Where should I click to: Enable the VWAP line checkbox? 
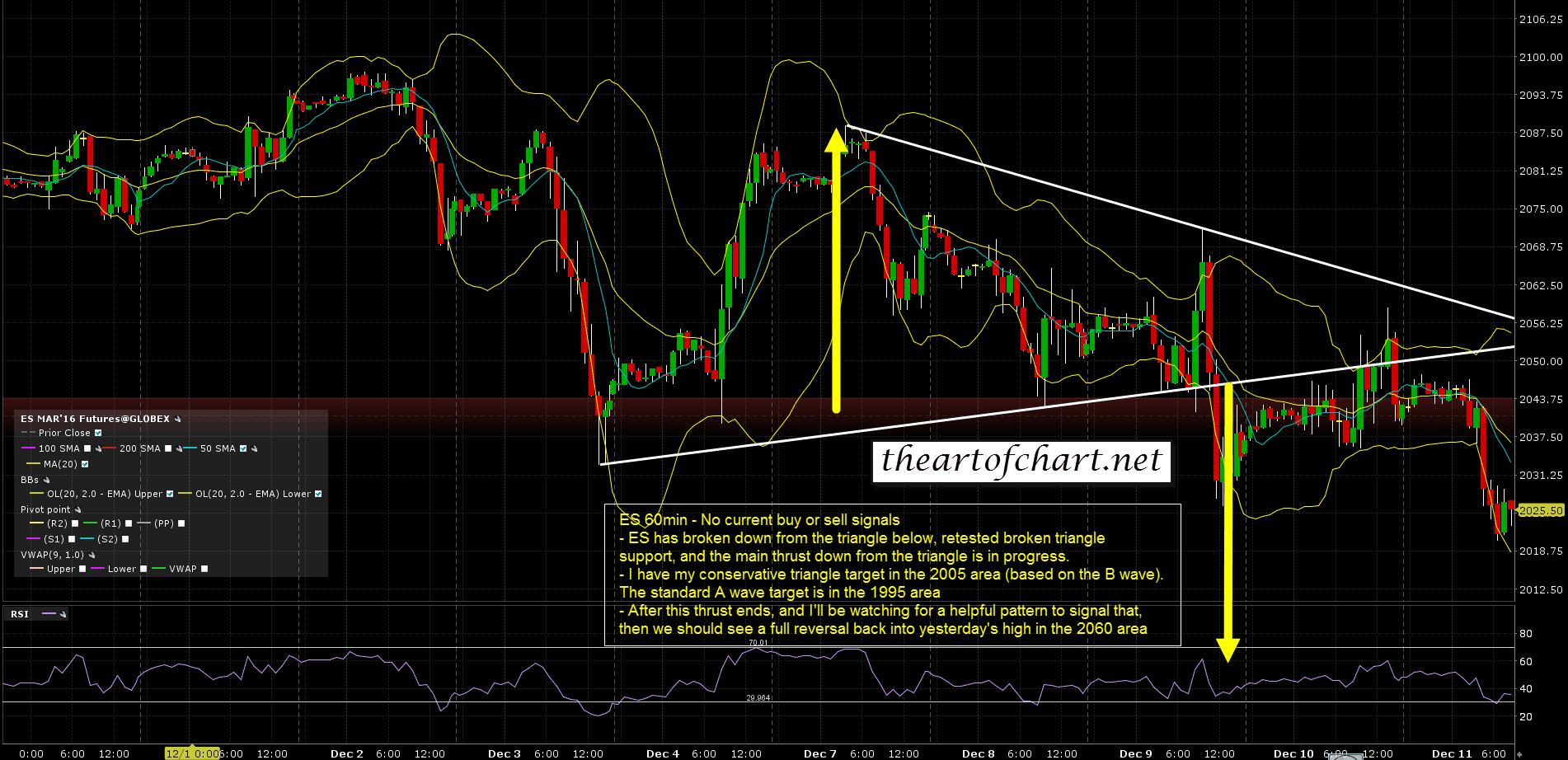(x=204, y=570)
